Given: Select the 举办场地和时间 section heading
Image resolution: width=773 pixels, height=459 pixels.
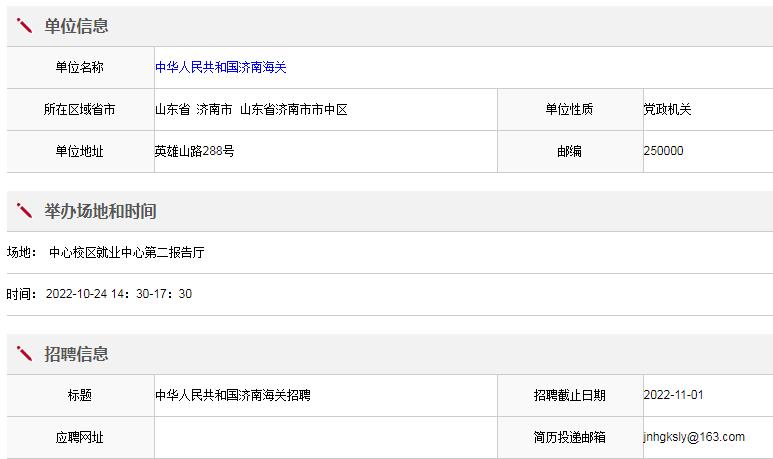Looking at the screenshot, I should (100, 211).
